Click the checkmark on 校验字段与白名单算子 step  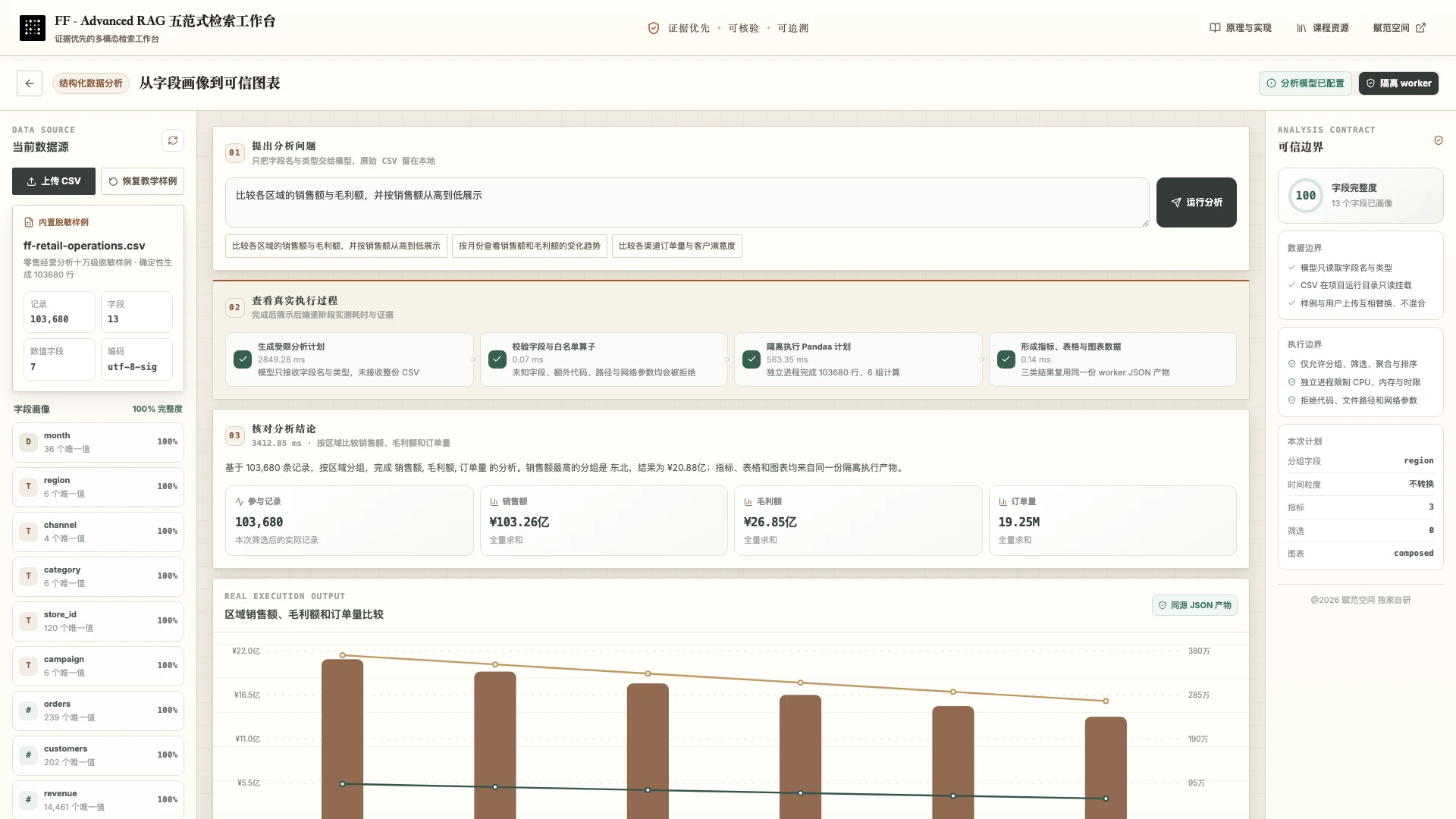[x=497, y=359]
